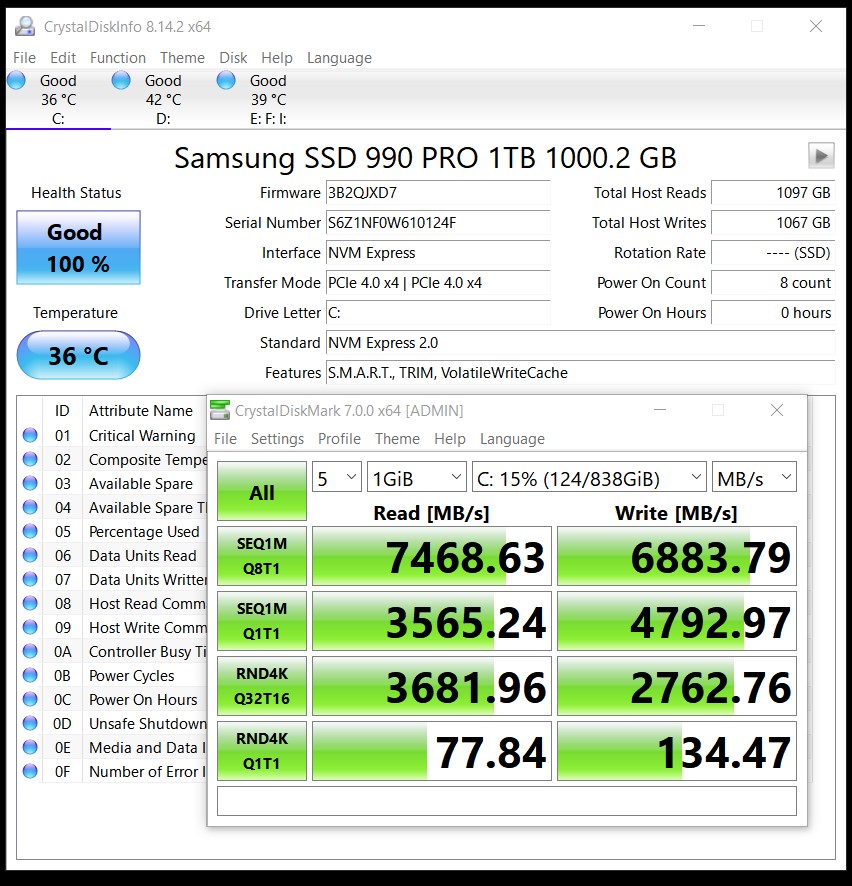The image size is (852, 886).
Task: Click the Serial Number text field
Action: pos(438,223)
